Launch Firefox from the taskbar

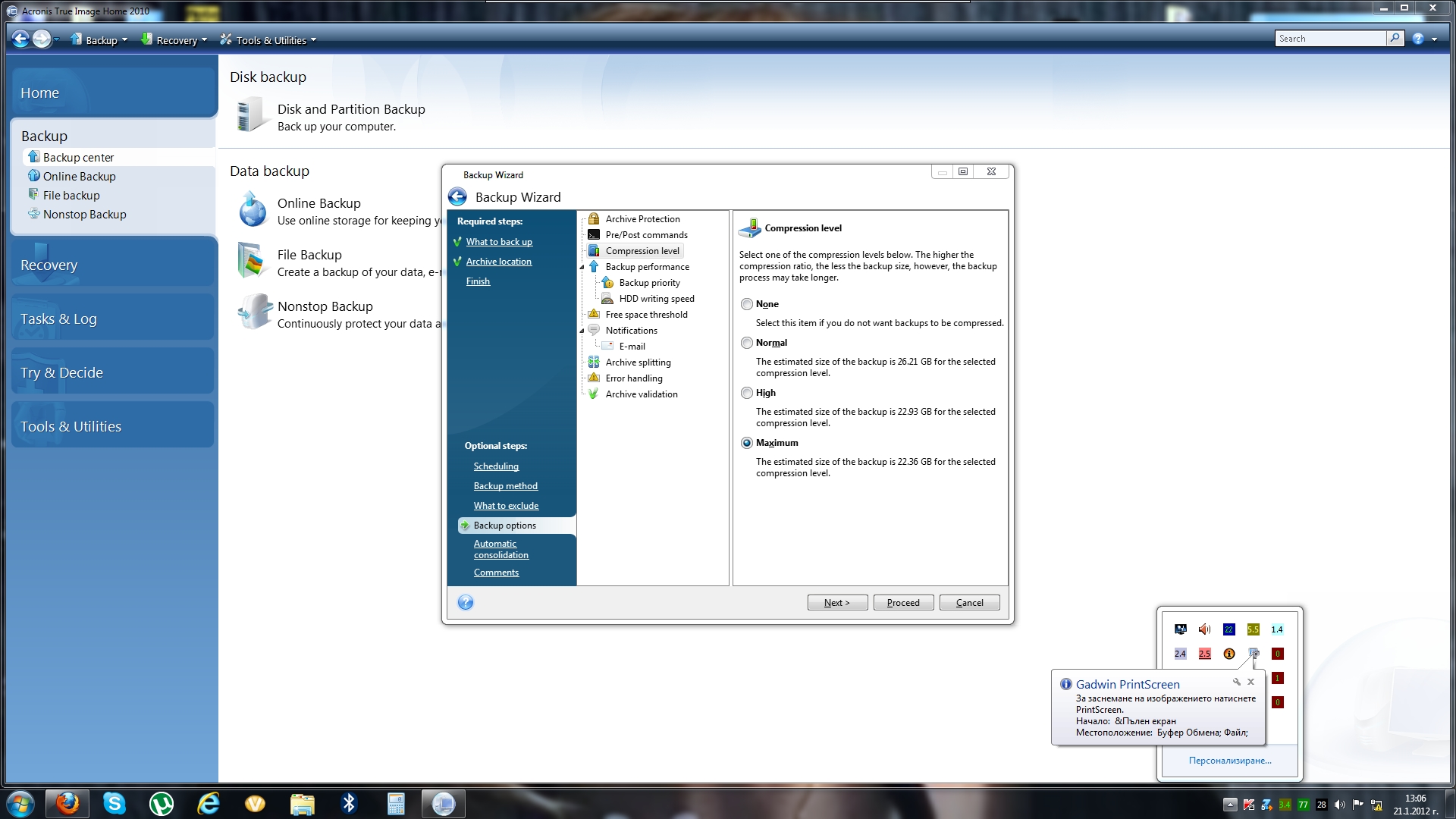[67, 803]
